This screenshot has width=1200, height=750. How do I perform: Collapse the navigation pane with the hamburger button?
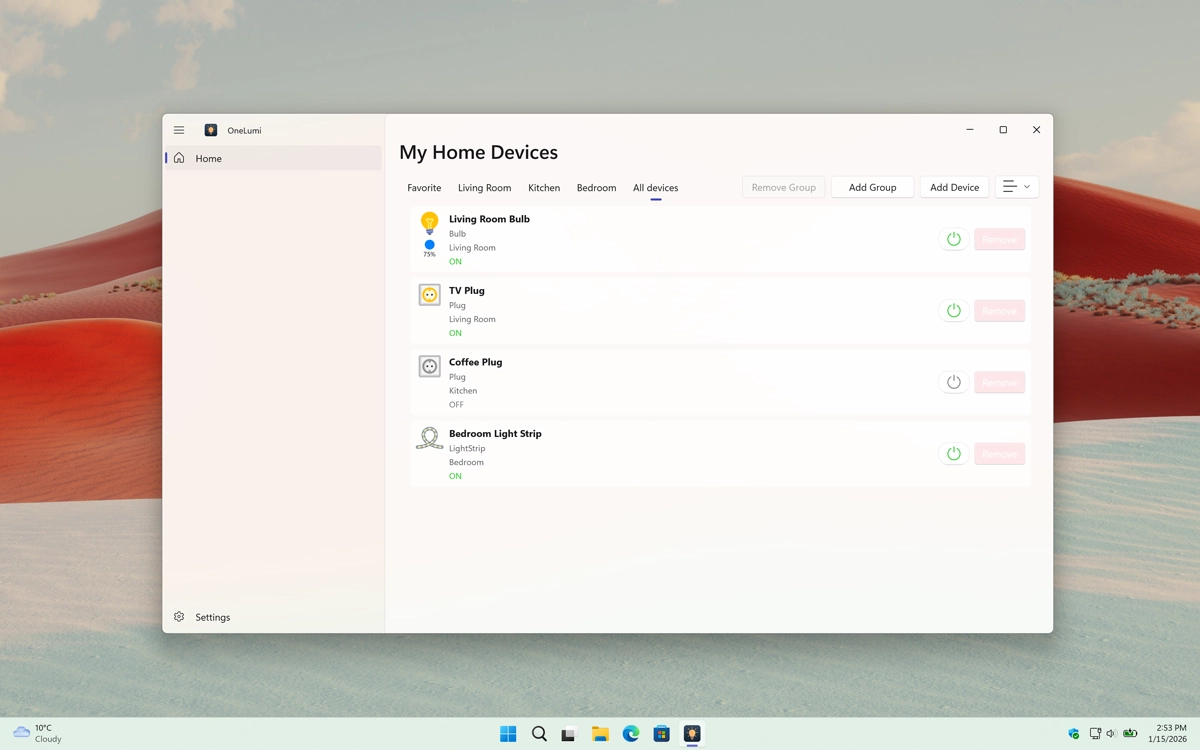(179, 129)
